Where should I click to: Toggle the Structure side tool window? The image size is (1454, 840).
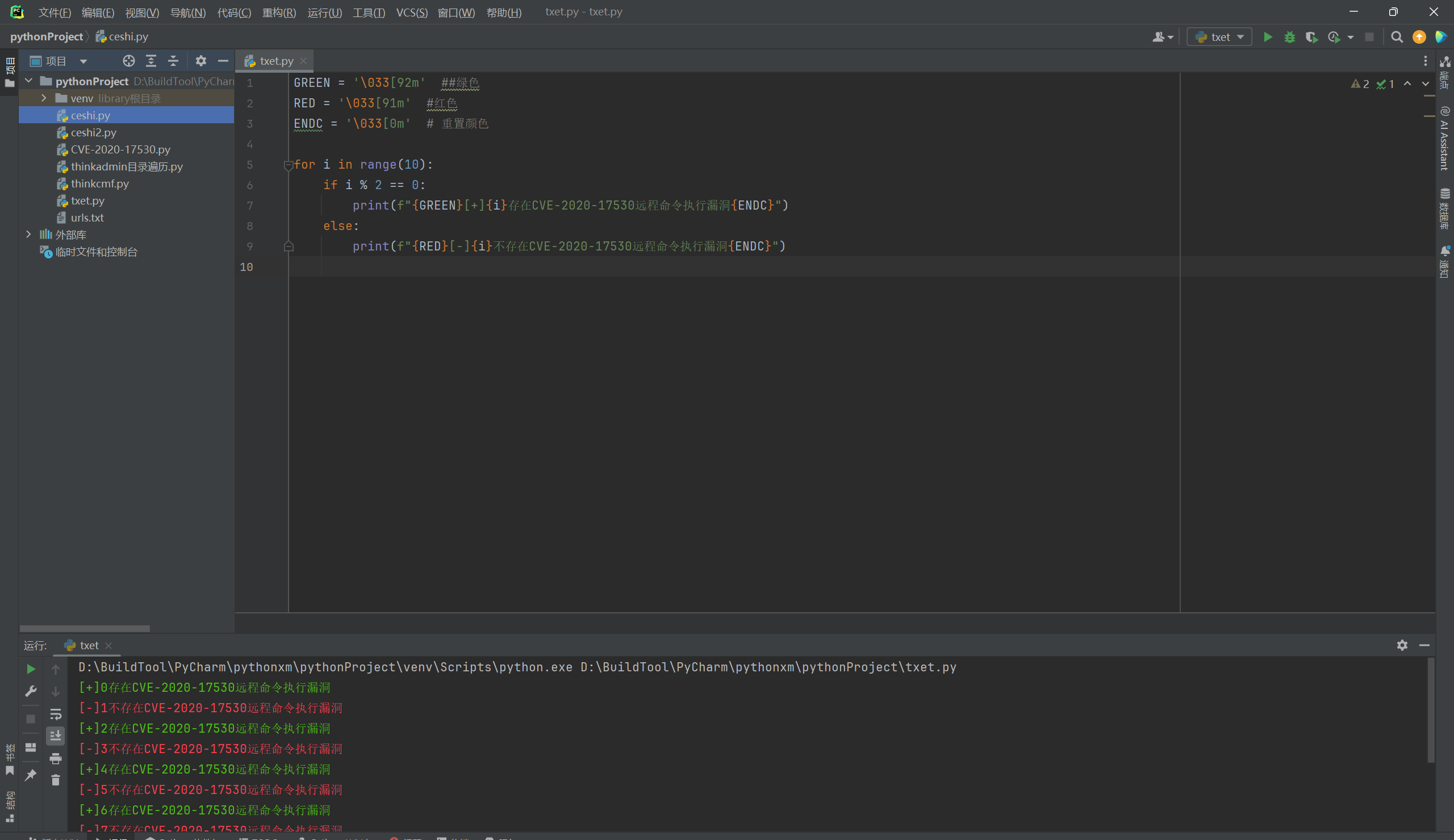pos(10,806)
